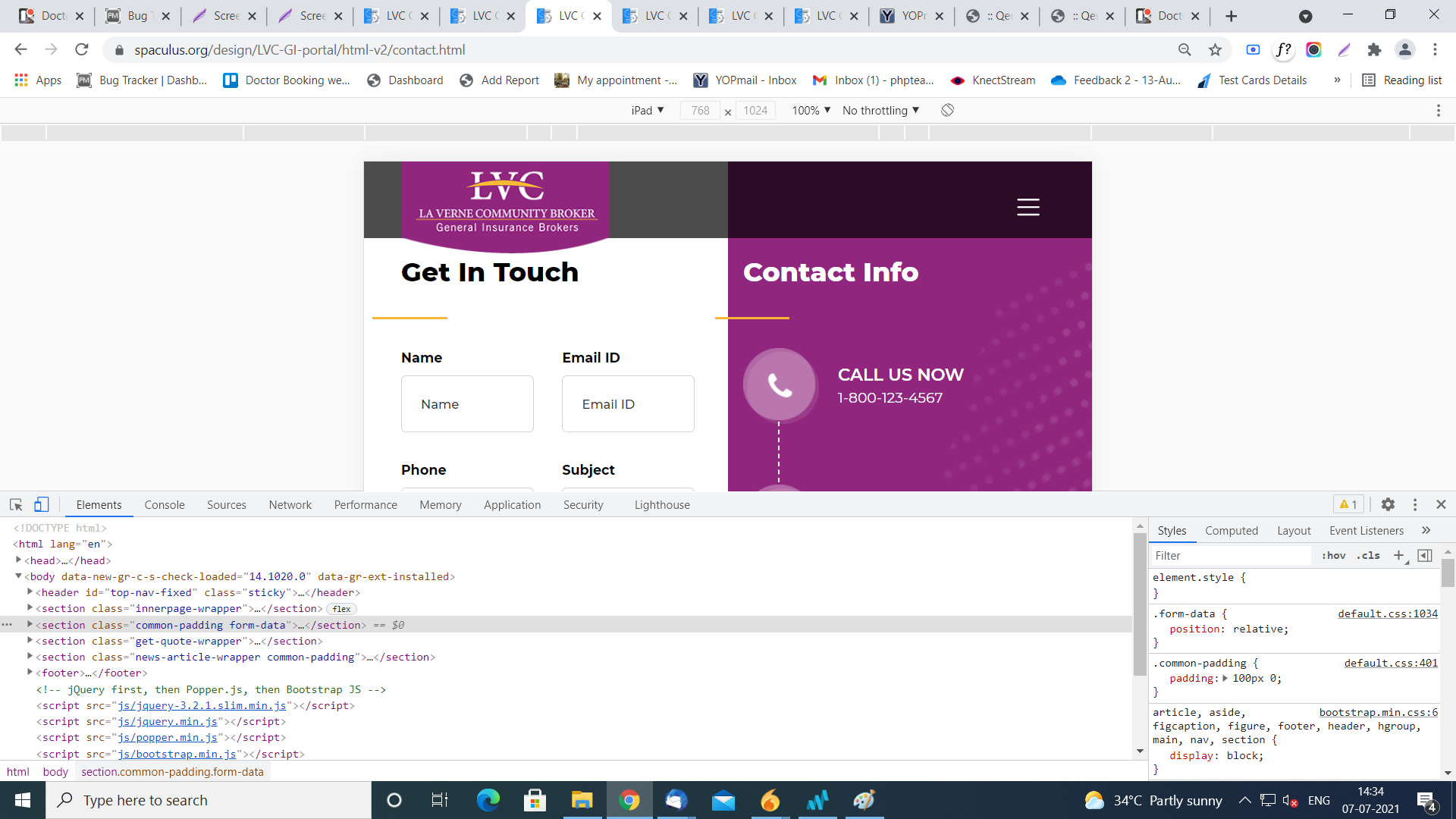Click the phone call icon circle
Screen dimensions: 1456x819
click(780, 385)
